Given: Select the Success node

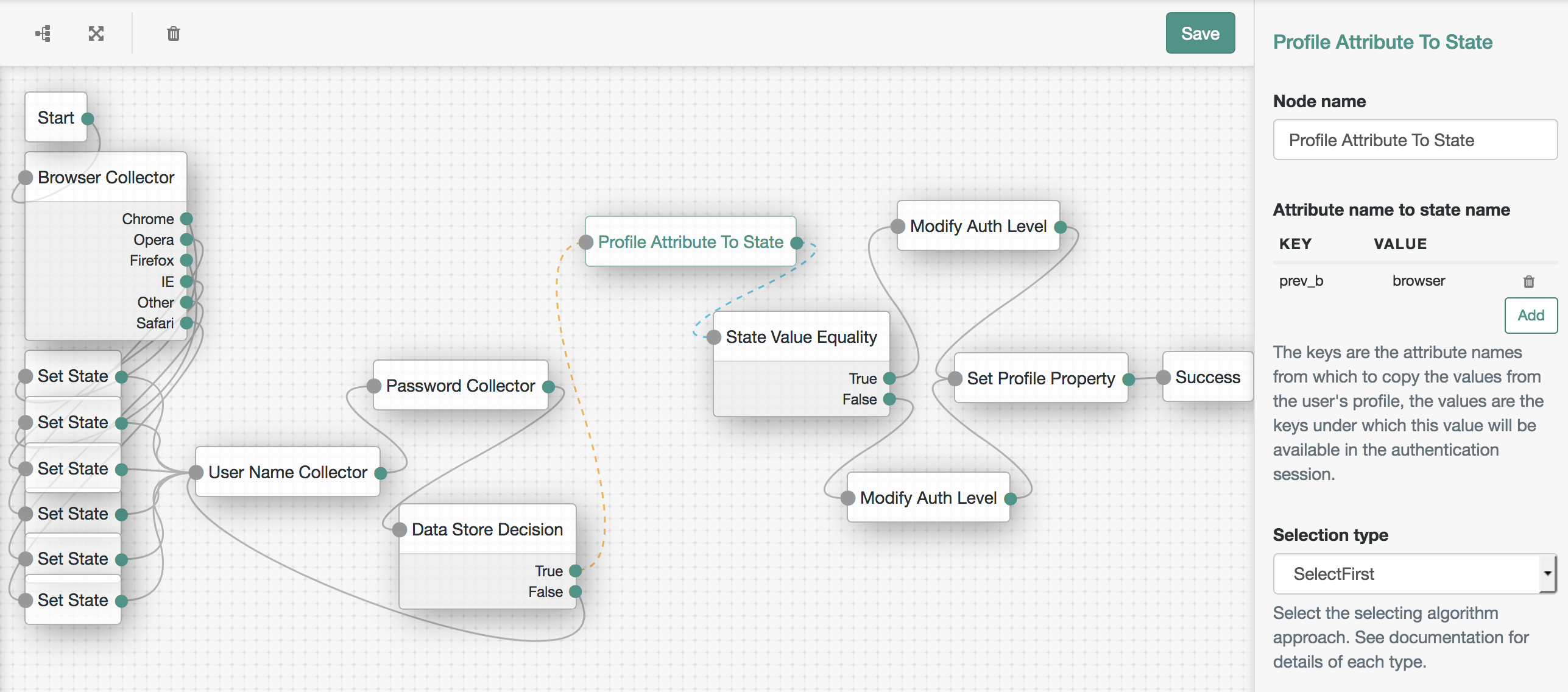Looking at the screenshot, I should point(1207,377).
